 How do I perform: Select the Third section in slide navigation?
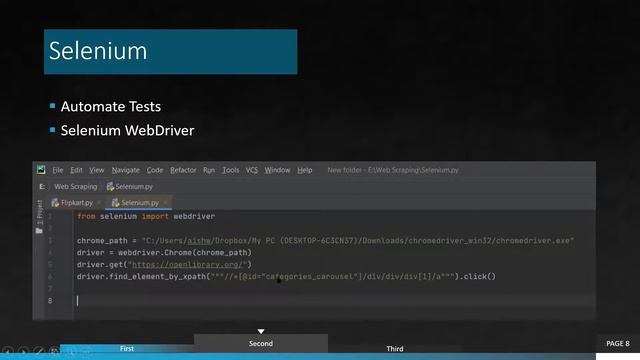(x=395, y=349)
